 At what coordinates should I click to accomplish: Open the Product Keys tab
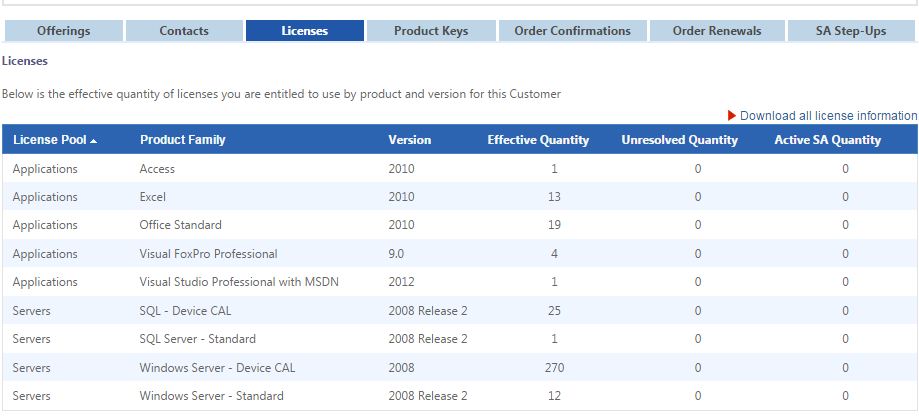pyautogui.click(x=431, y=31)
